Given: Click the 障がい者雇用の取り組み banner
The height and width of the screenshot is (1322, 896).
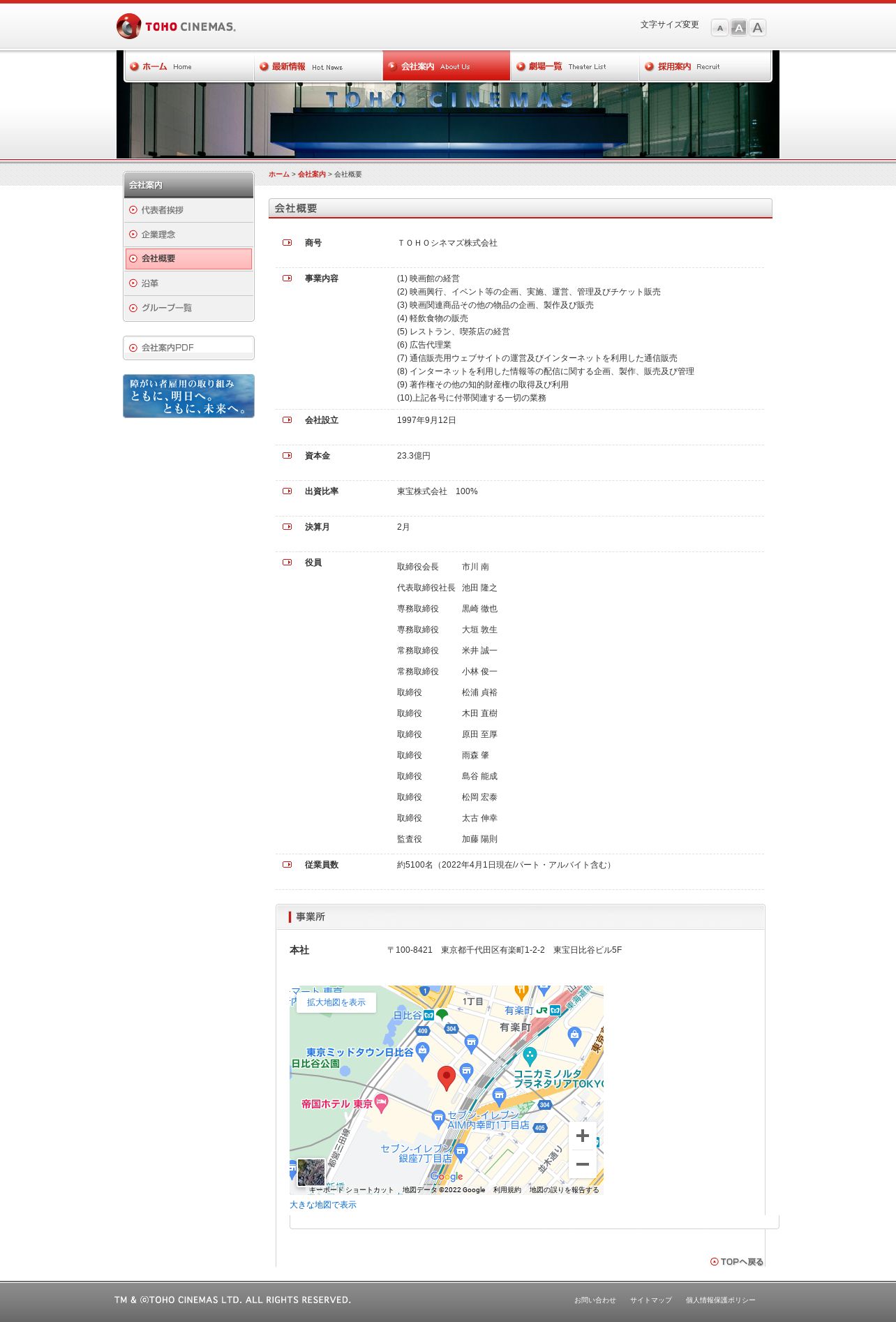Looking at the screenshot, I should pos(188,396).
